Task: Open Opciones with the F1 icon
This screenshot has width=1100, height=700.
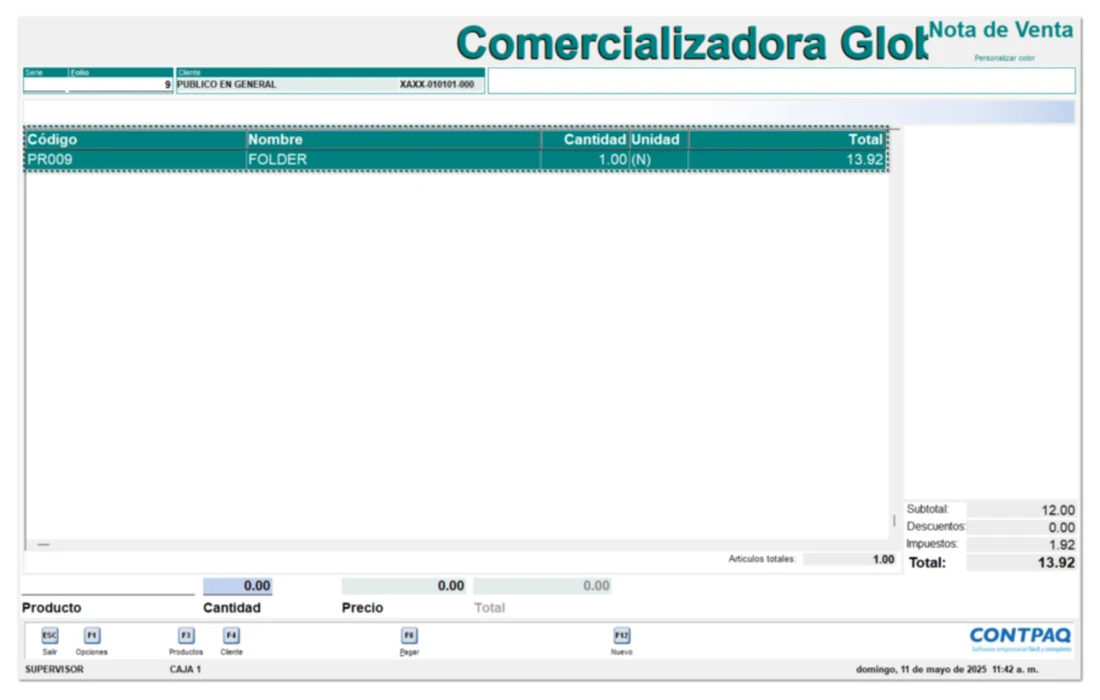Action: 92,635
